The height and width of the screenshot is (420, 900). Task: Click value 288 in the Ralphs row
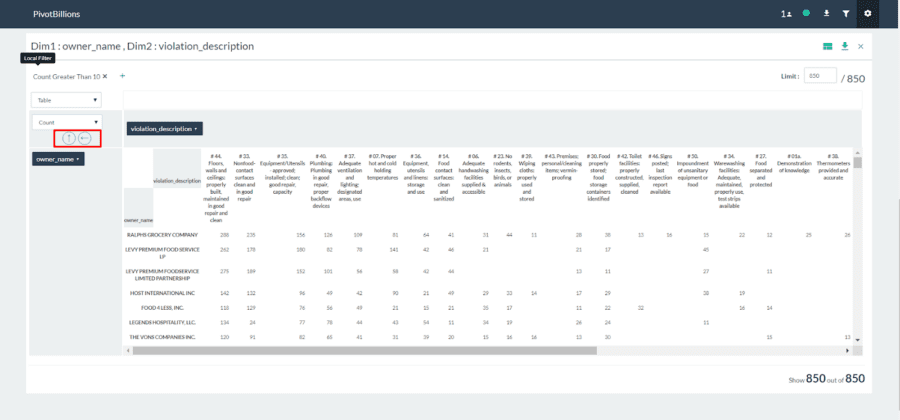pyautogui.click(x=224, y=235)
